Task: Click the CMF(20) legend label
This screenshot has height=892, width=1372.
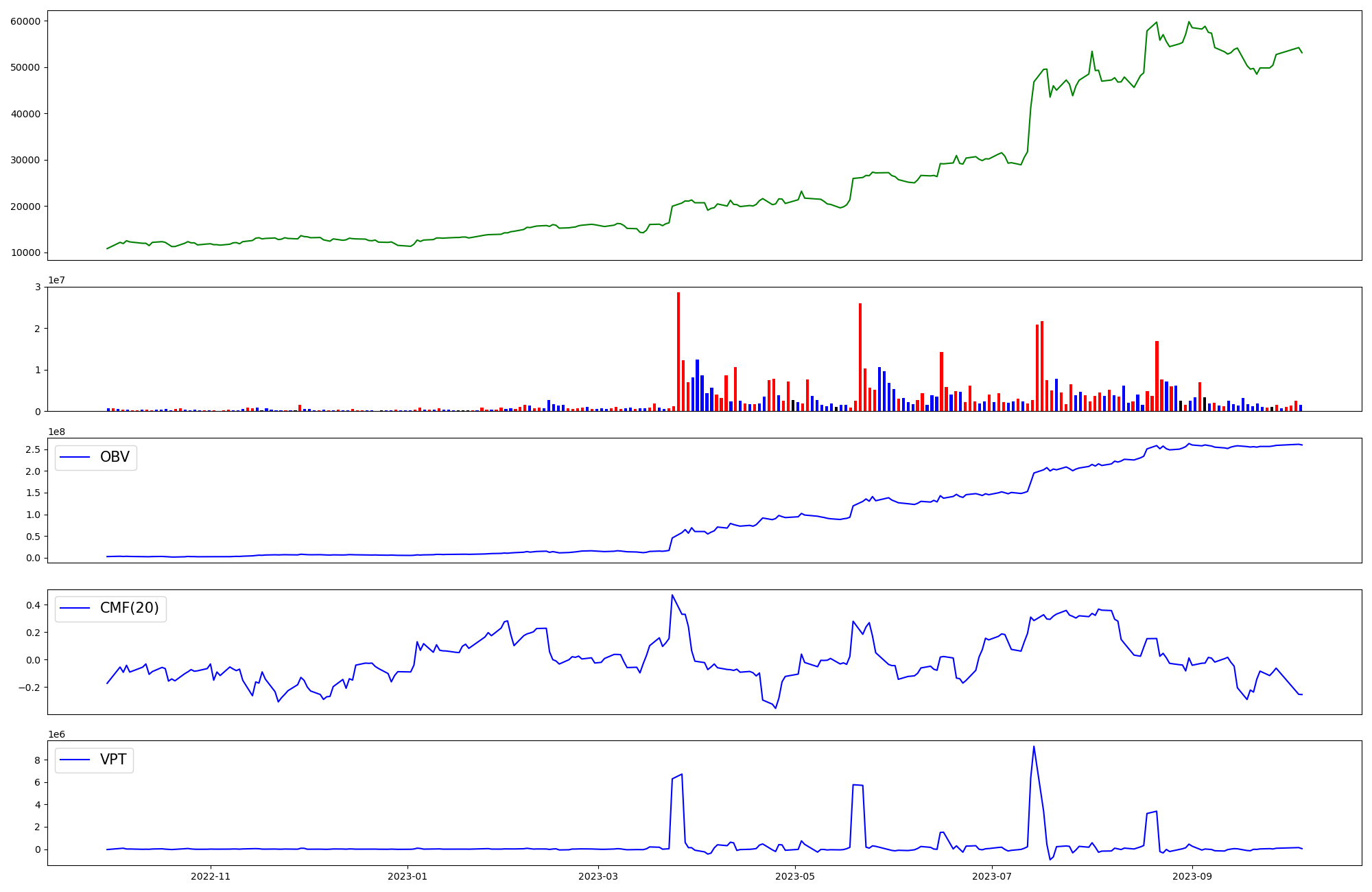Action: (129, 608)
